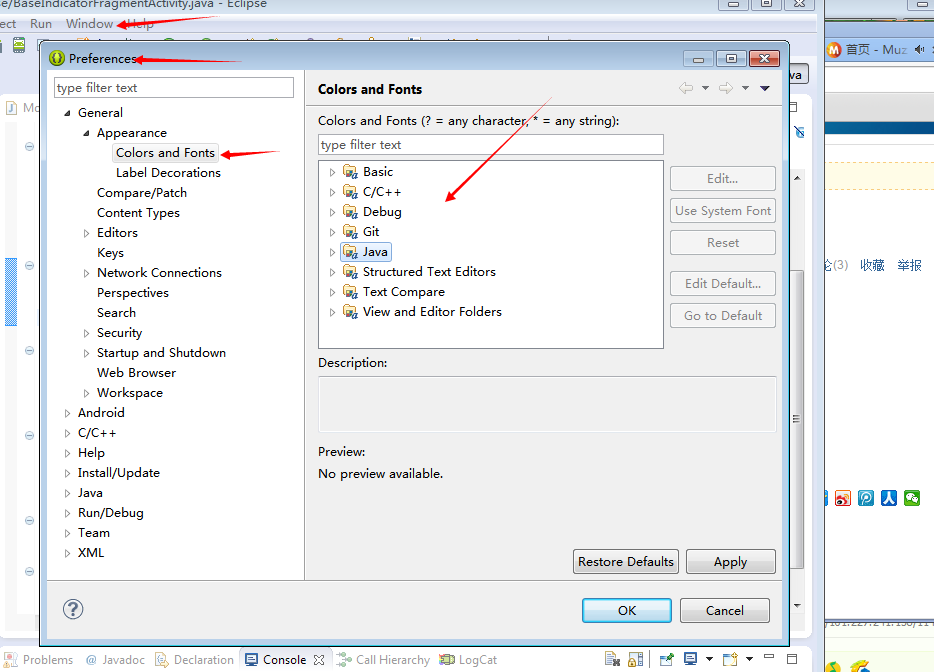Switch to the LogCat tab
The image size is (934, 672).
pos(468,660)
